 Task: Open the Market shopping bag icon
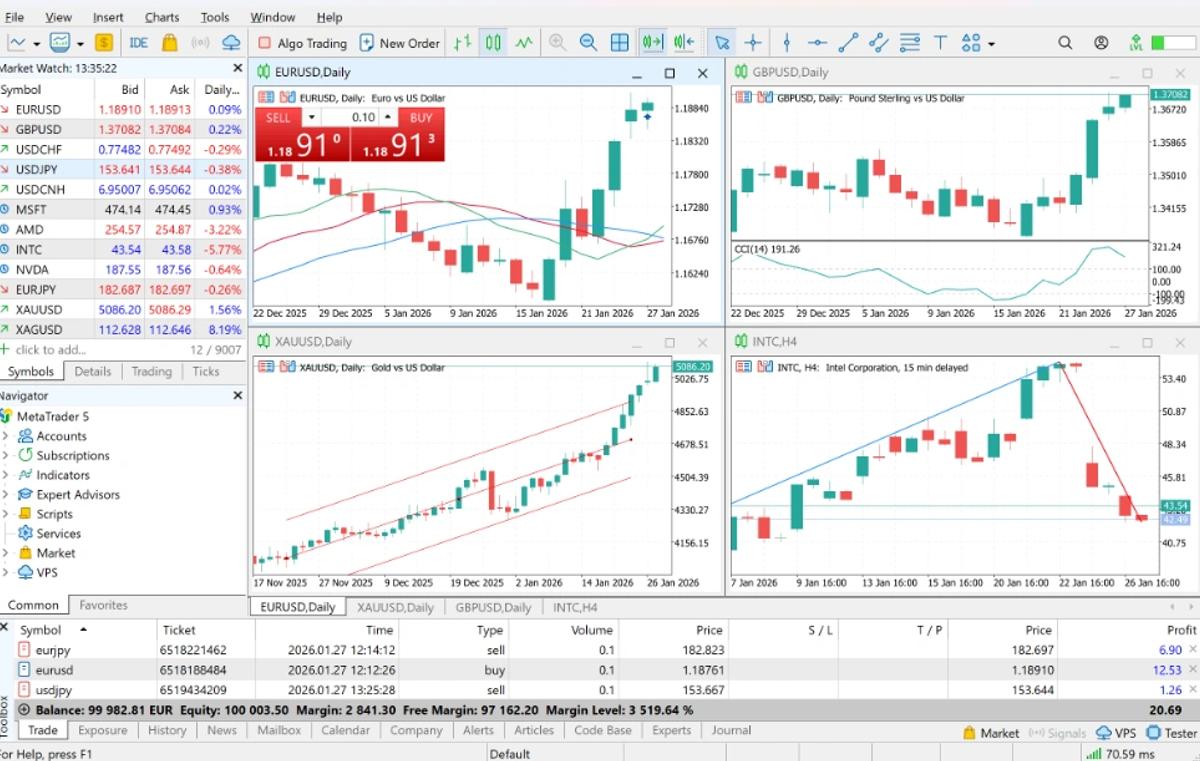click(170, 43)
